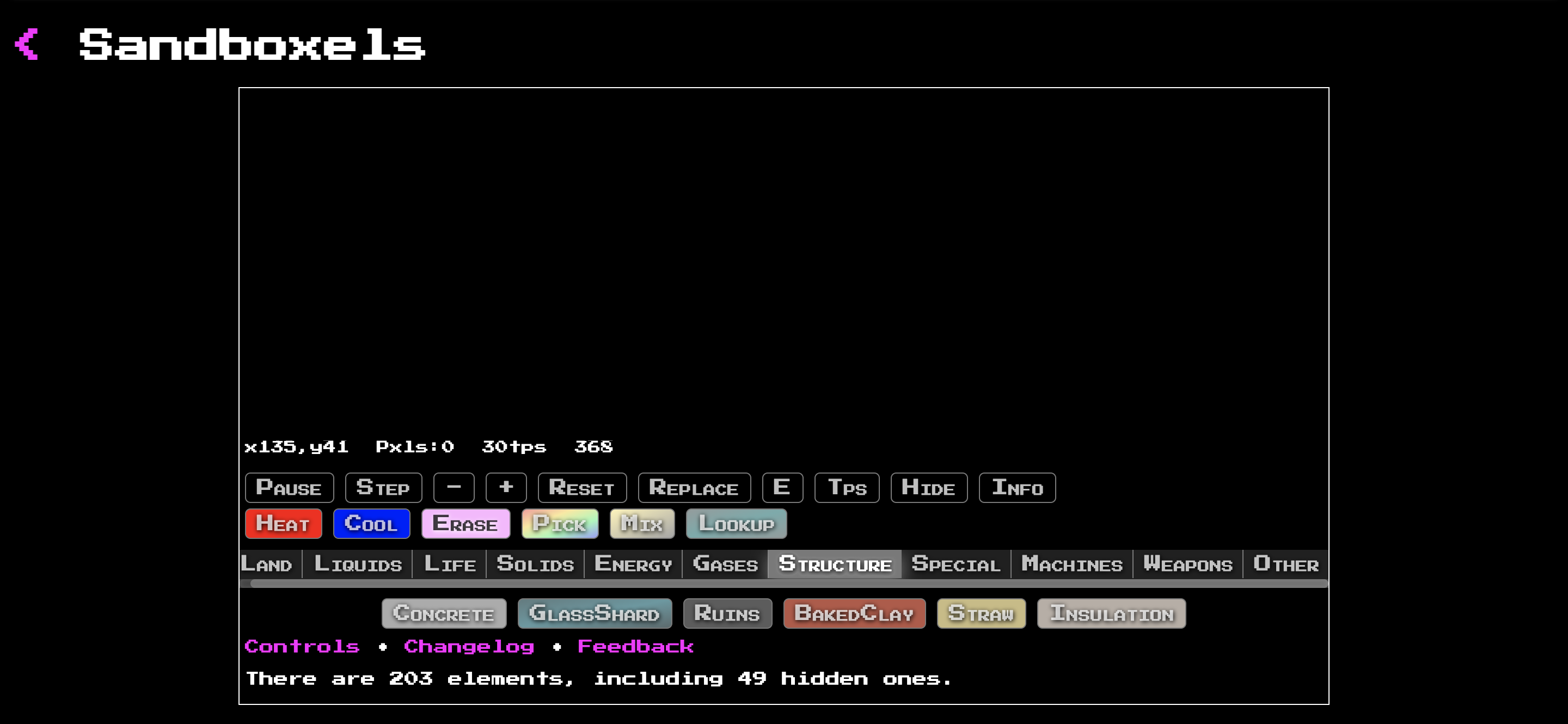Switch to the Weapons category
1568x724 pixels.
pyautogui.click(x=1187, y=564)
